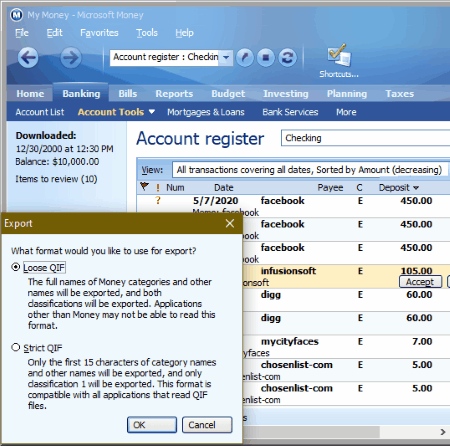
Task: Select the first chosenlist-com payee row
Action: [297, 365]
